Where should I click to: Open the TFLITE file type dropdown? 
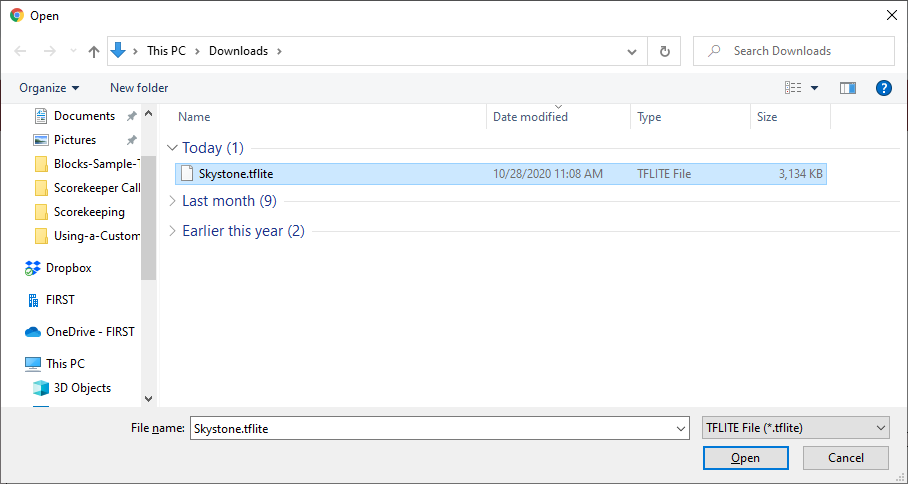795,428
